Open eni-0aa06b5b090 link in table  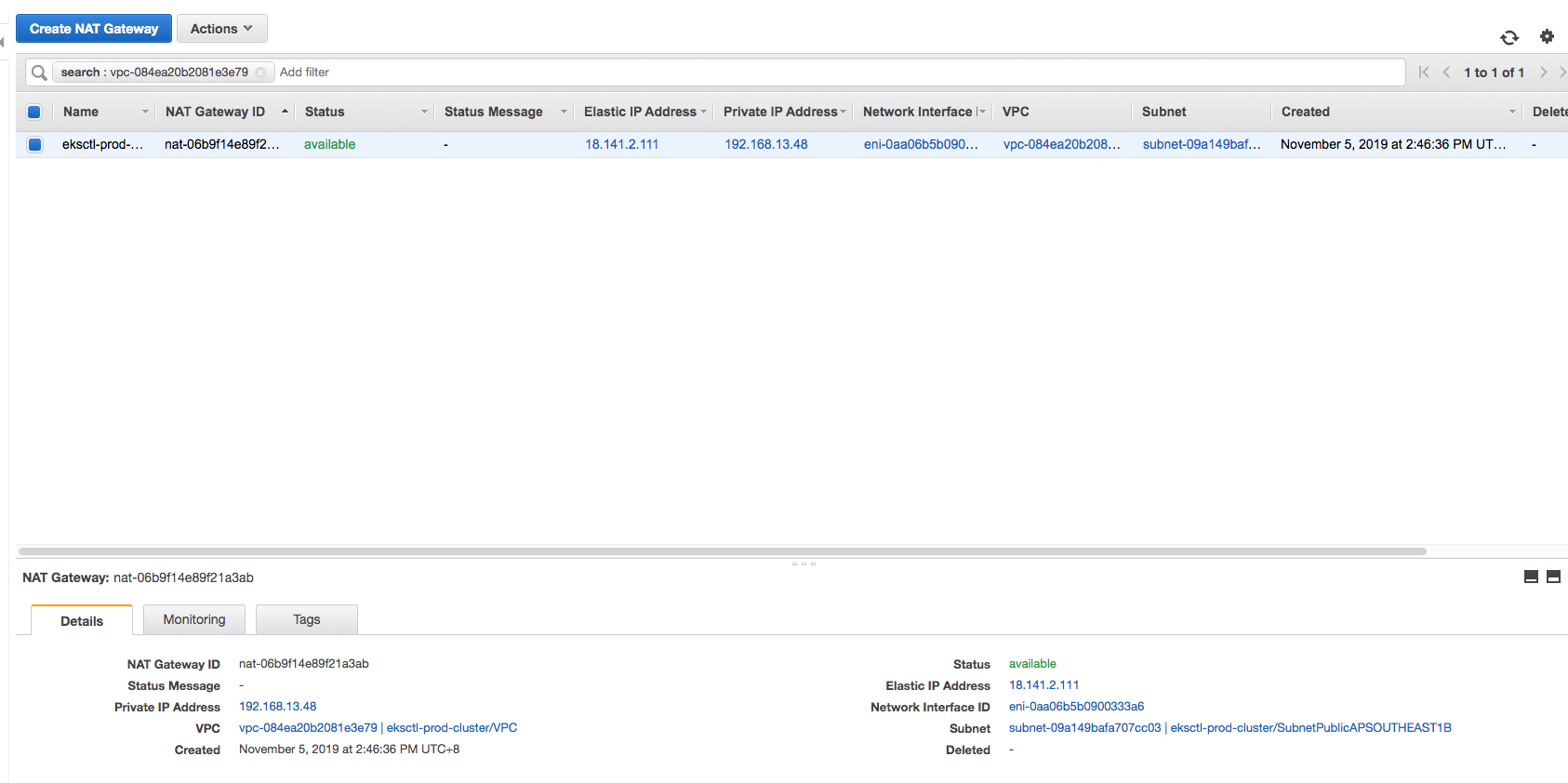pyautogui.click(x=921, y=144)
